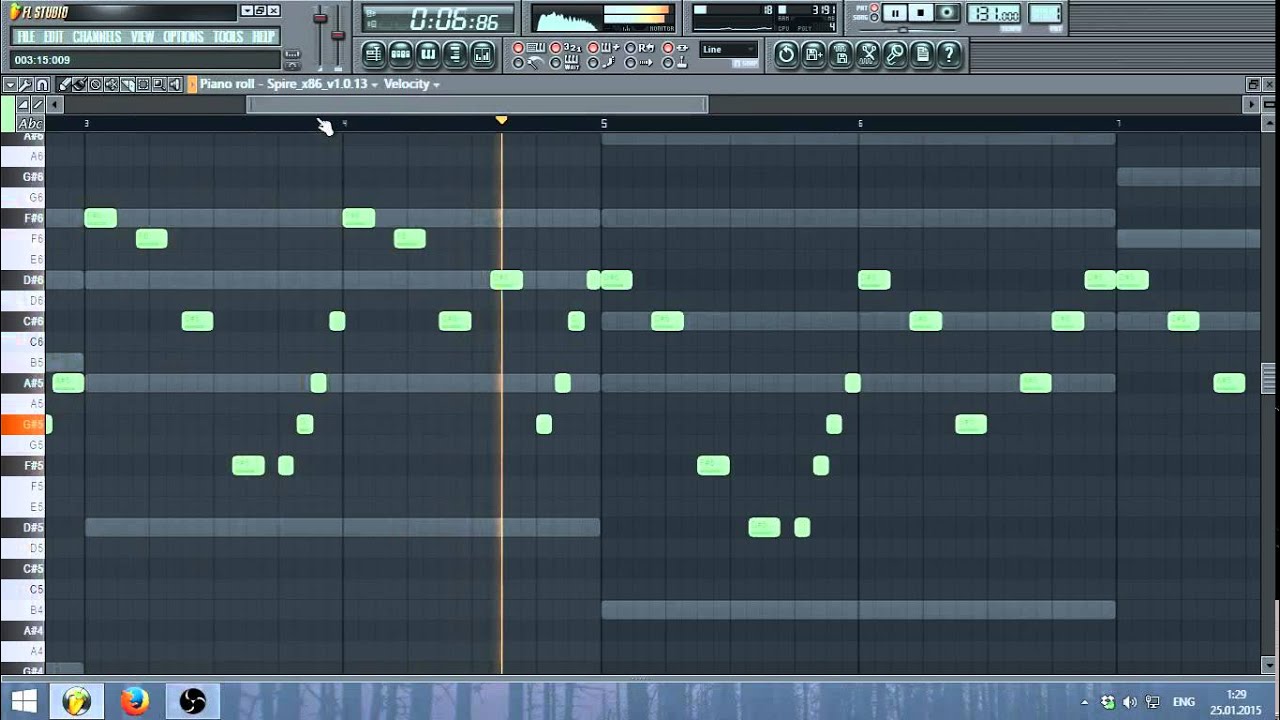1280x720 pixels.
Task: Click the piano roll horizontal scrollbar
Action: click(x=477, y=104)
